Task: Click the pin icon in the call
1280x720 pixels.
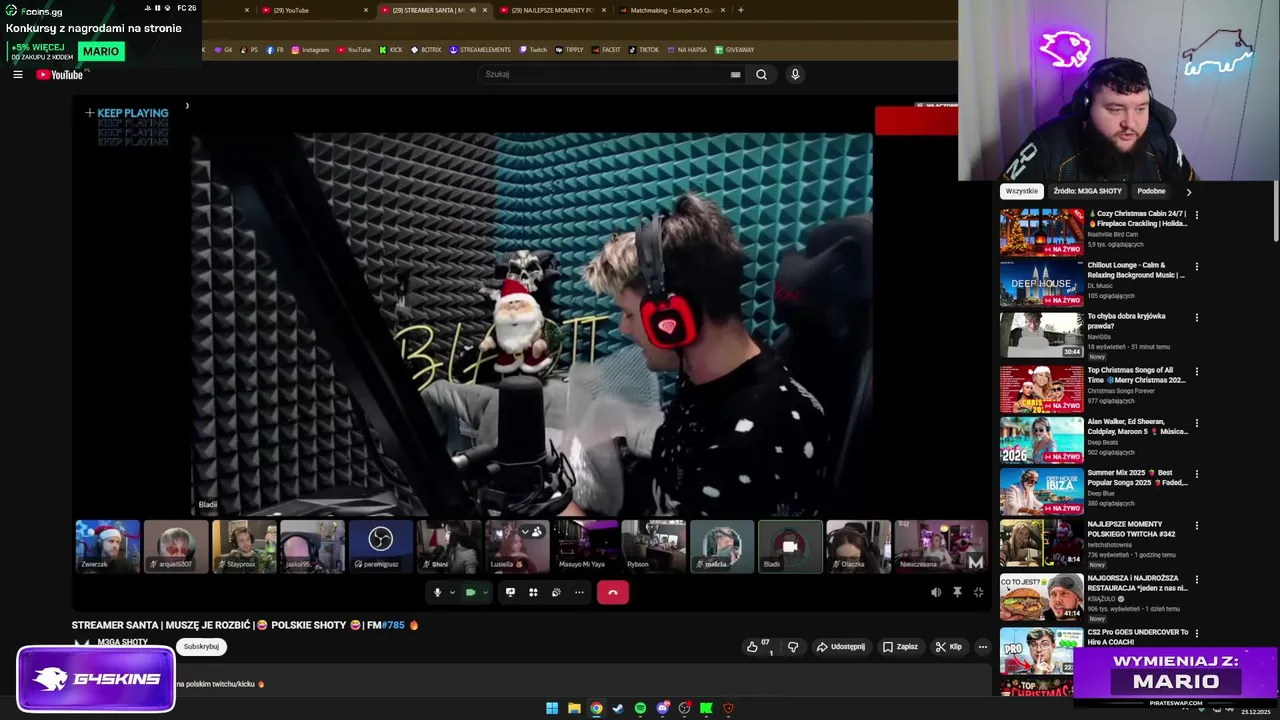Action: coord(957,592)
